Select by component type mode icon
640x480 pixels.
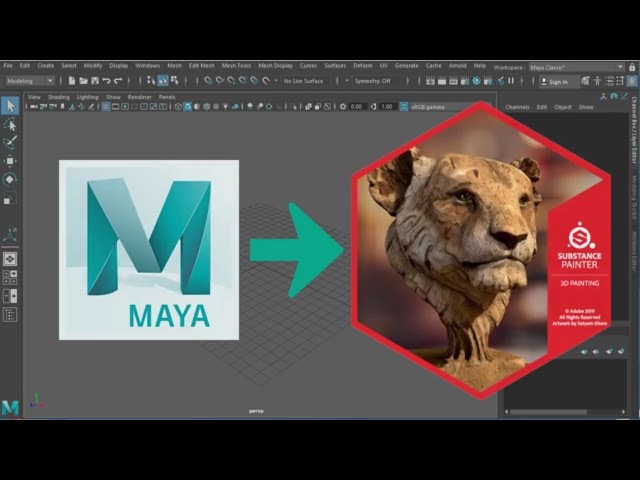pyautogui.click(x=174, y=81)
